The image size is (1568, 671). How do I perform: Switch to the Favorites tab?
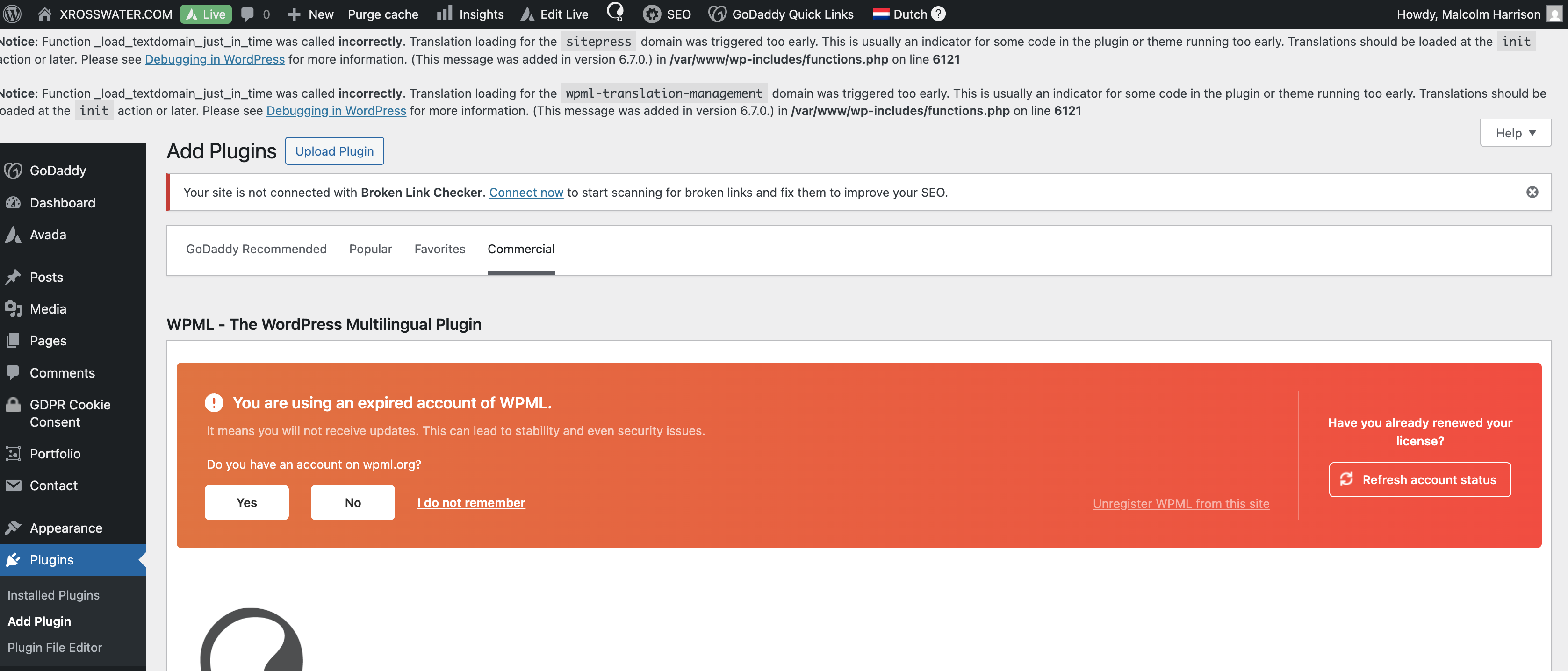[439, 249]
